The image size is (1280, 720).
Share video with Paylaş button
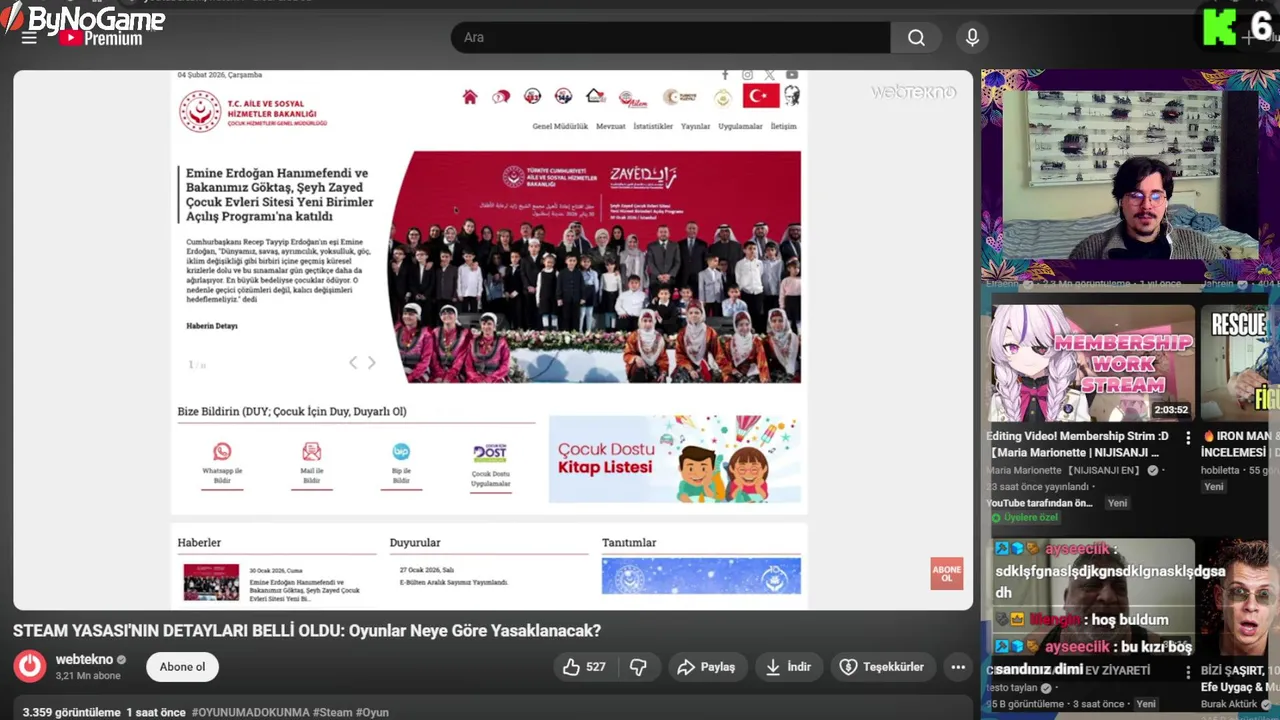(x=706, y=667)
